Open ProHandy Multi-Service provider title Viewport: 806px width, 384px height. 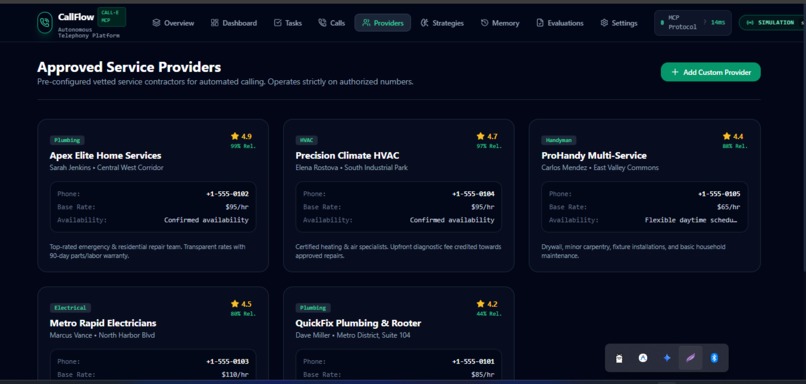pos(594,156)
